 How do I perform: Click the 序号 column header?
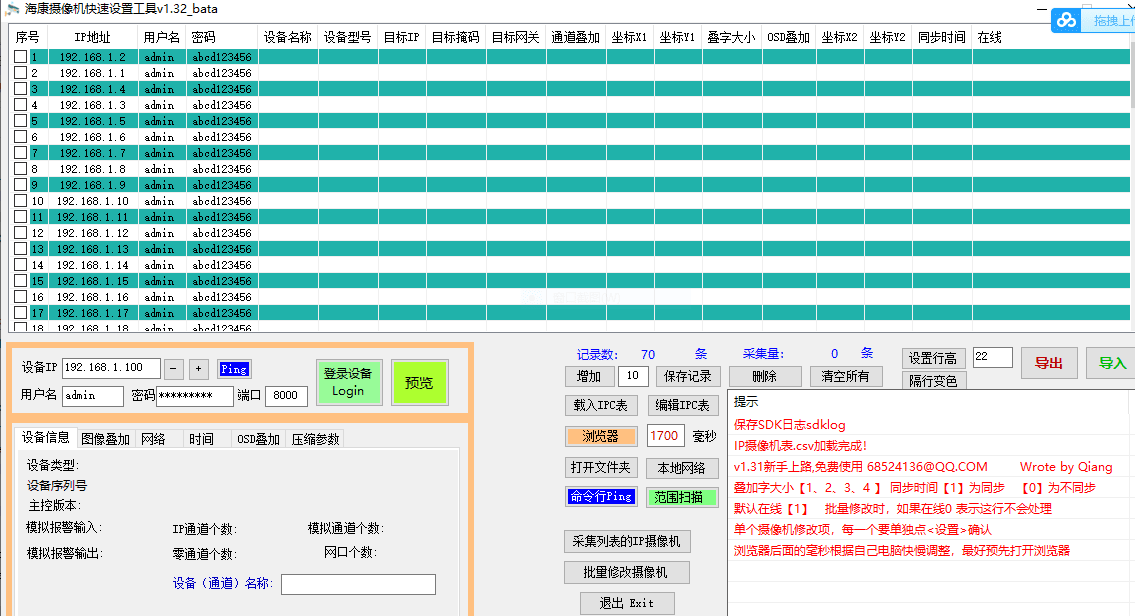coord(28,37)
